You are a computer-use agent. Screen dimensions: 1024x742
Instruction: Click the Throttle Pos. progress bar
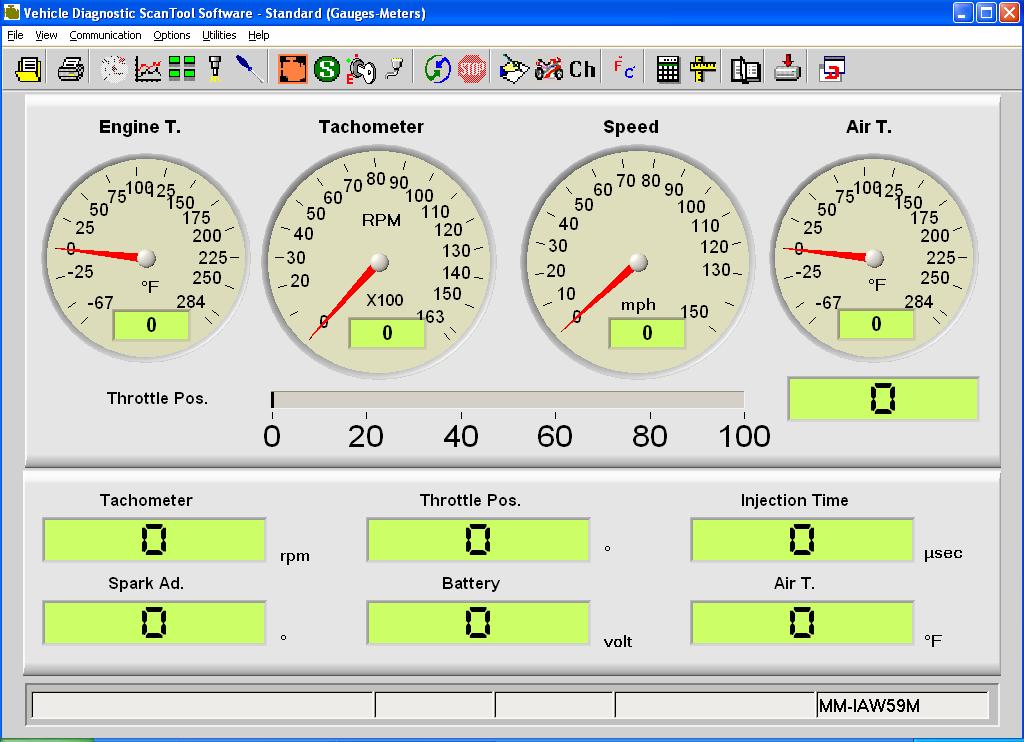(507, 400)
